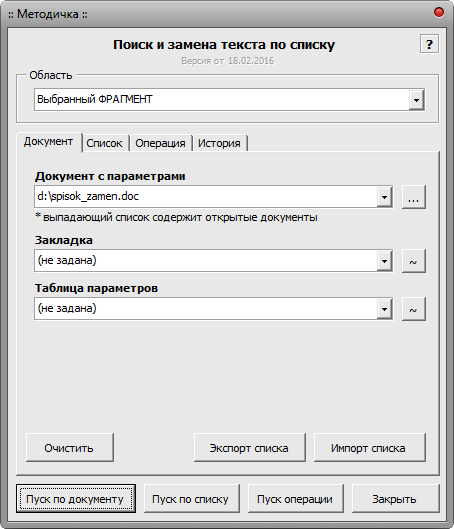Expand the Закладка dropdown arrow

[385, 261]
